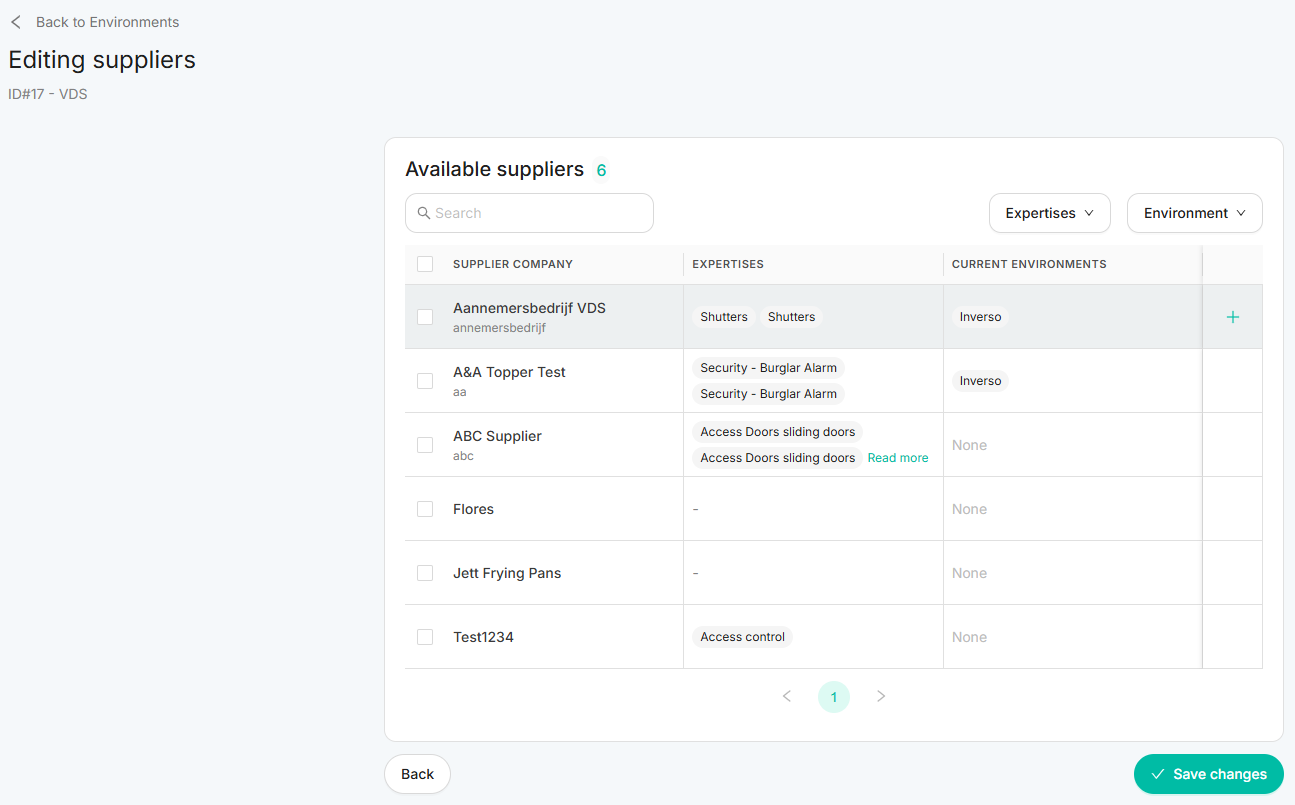Open the Expertises filter dropdown
The height and width of the screenshot is (805, 1295).
pyautogui.click(x=1049, y=213)
